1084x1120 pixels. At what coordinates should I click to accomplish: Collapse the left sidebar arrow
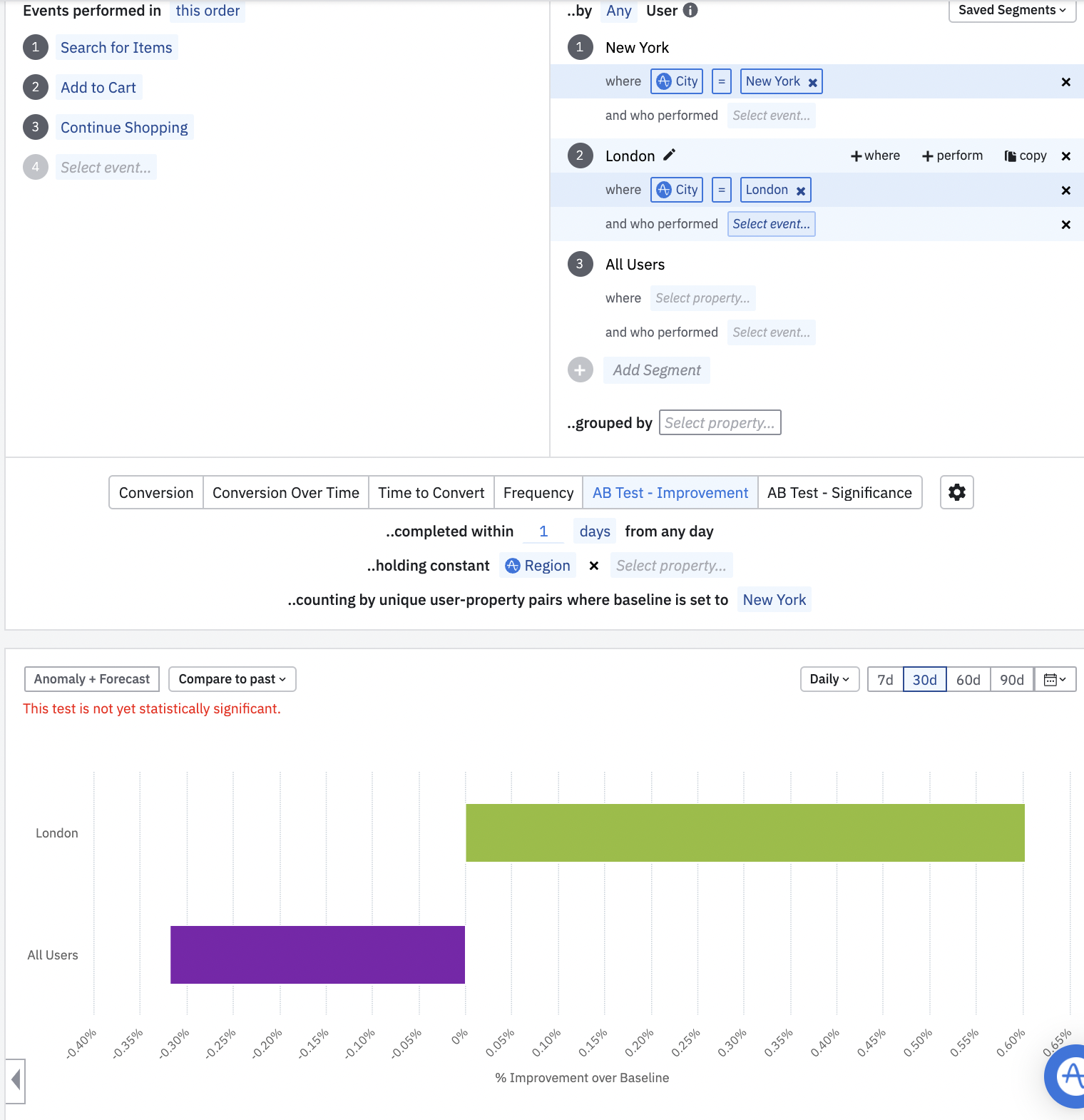[x=15, y=1081]
